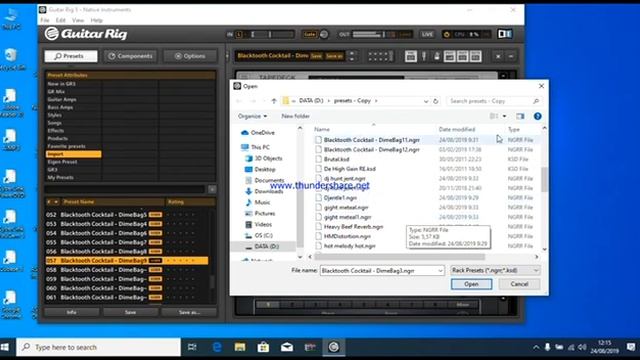Click the Date modified column header
Screen dimensions: 640x360
coord(457,129)
